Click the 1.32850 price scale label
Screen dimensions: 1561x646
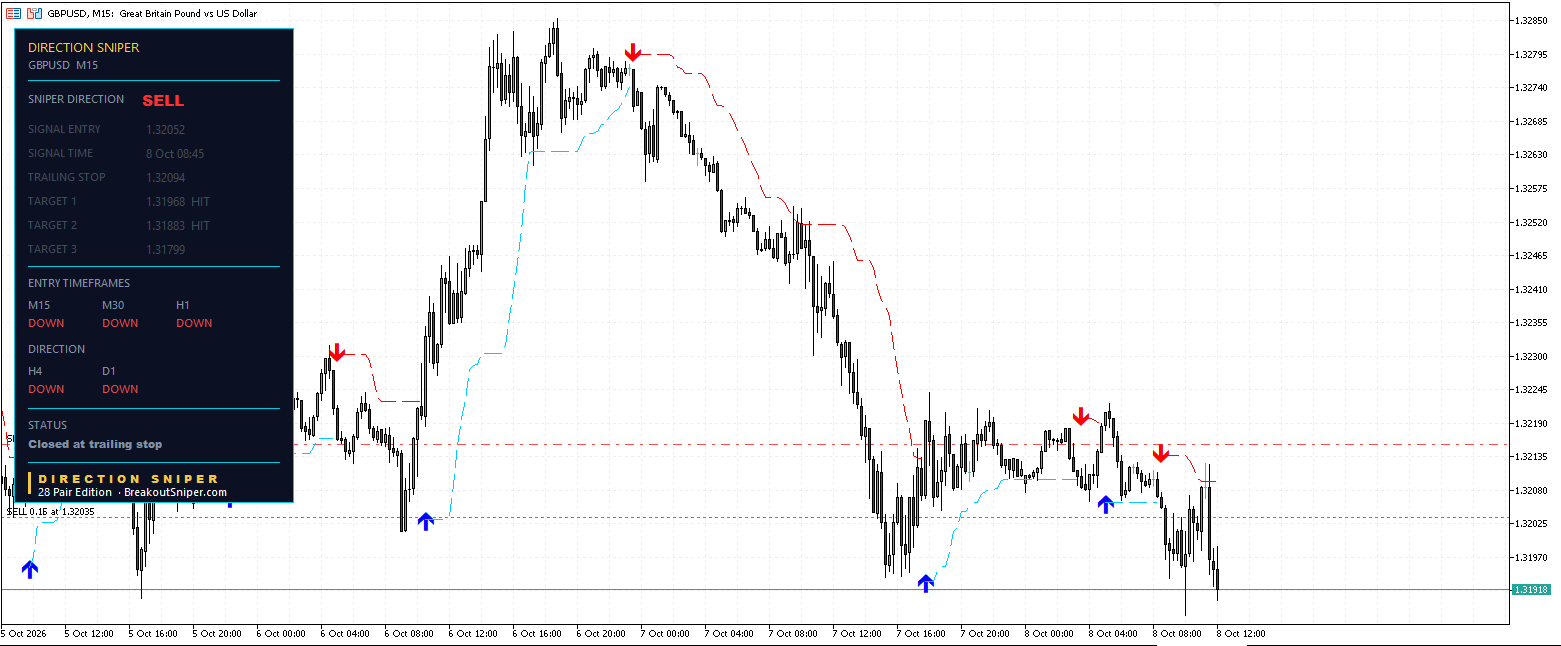click(x=1531, y=20)
